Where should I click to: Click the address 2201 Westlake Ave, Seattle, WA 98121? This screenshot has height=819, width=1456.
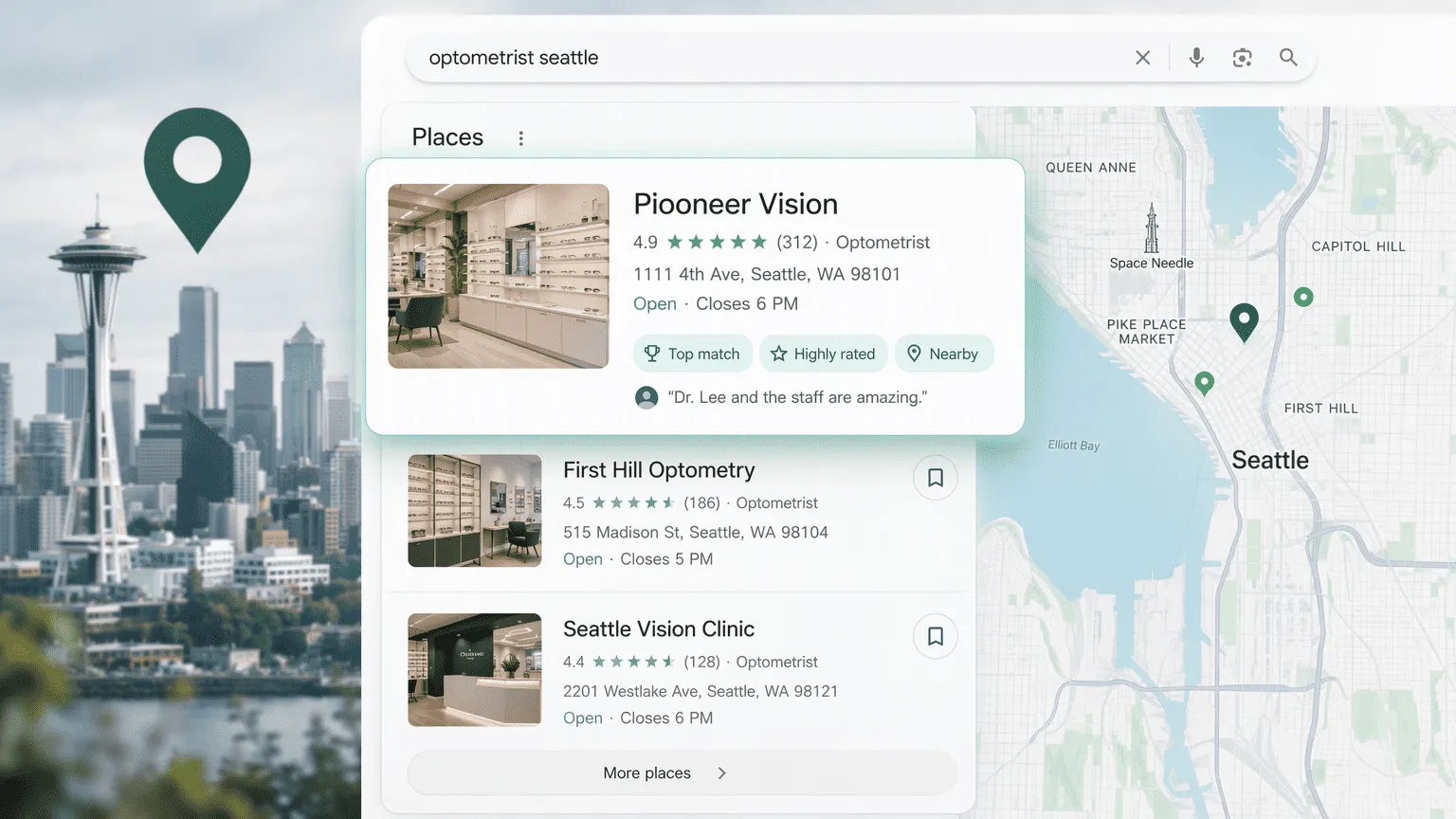[x=701, y=691]
